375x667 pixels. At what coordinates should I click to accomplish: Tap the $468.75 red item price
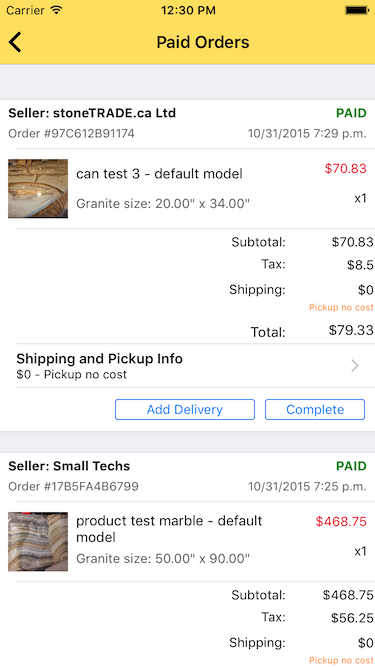pyautogui.click(x=341, y=521)
